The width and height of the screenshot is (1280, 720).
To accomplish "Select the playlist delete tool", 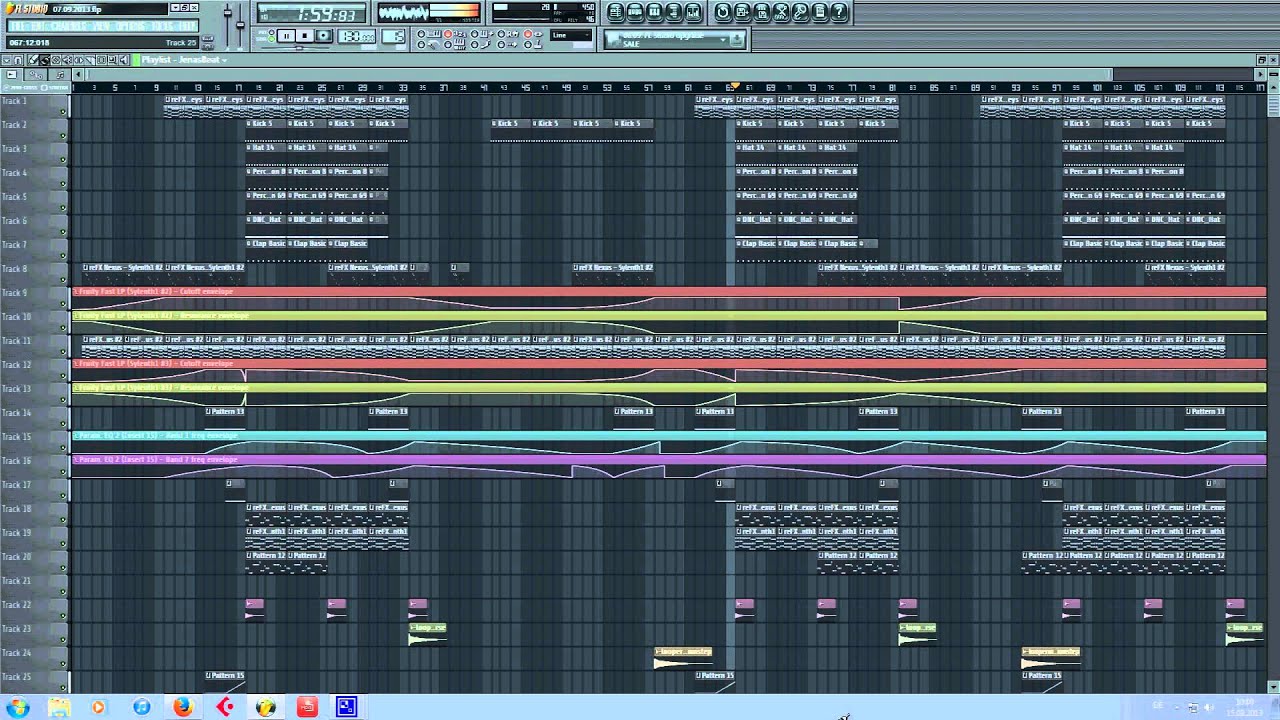I will [56, 60].
